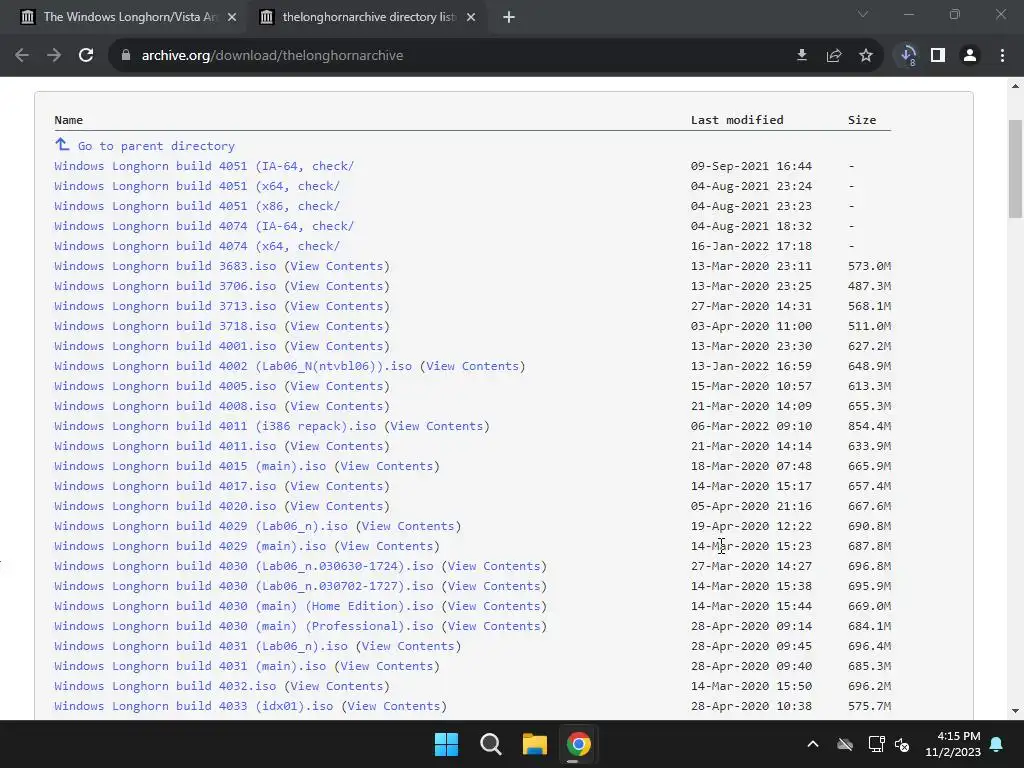Click the scrollbar up arrow
Screen dimensions: 1024x768
coord(1015,86)
